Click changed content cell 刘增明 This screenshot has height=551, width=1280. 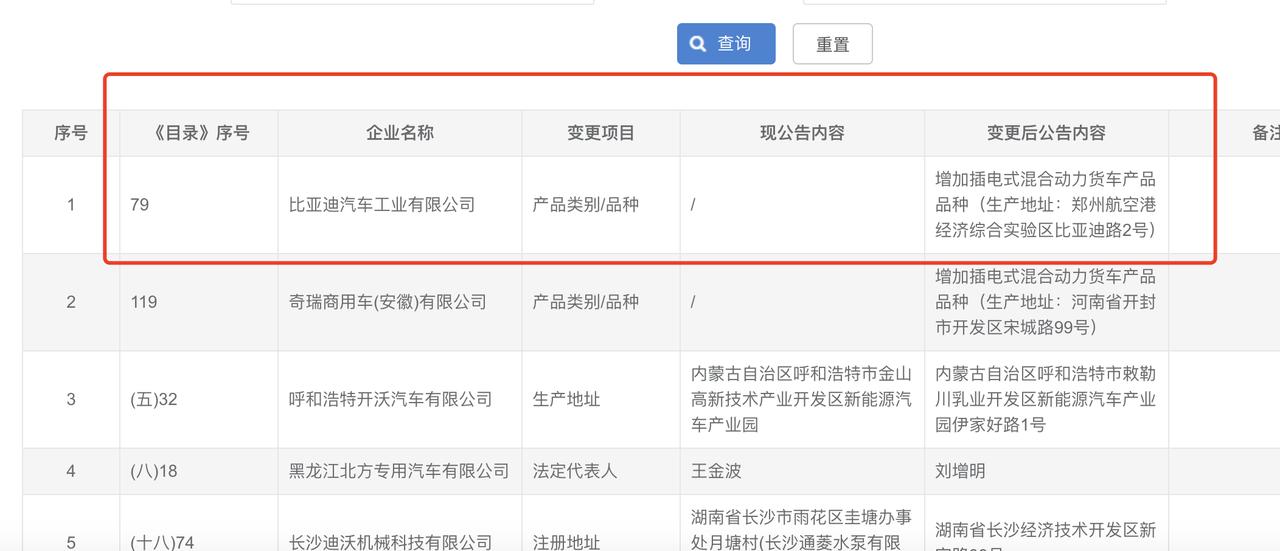tap(1046, 471)
